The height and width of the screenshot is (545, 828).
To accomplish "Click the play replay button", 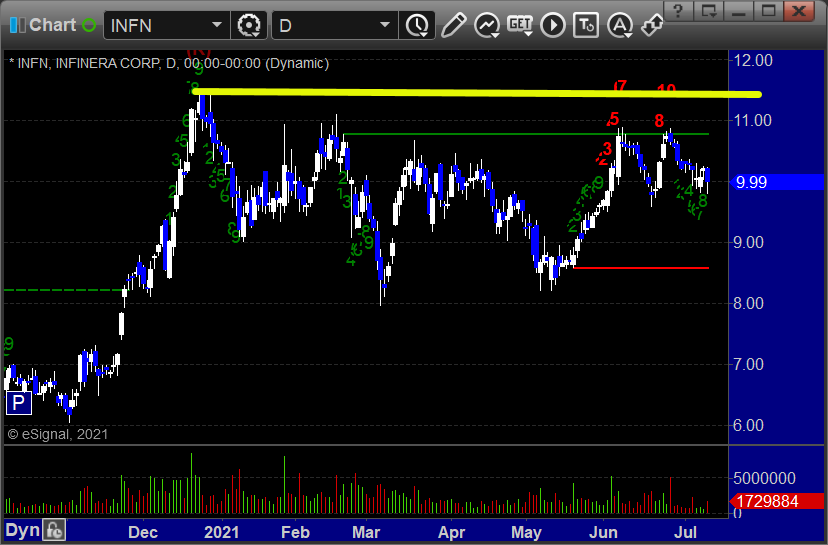I will 553,25.
